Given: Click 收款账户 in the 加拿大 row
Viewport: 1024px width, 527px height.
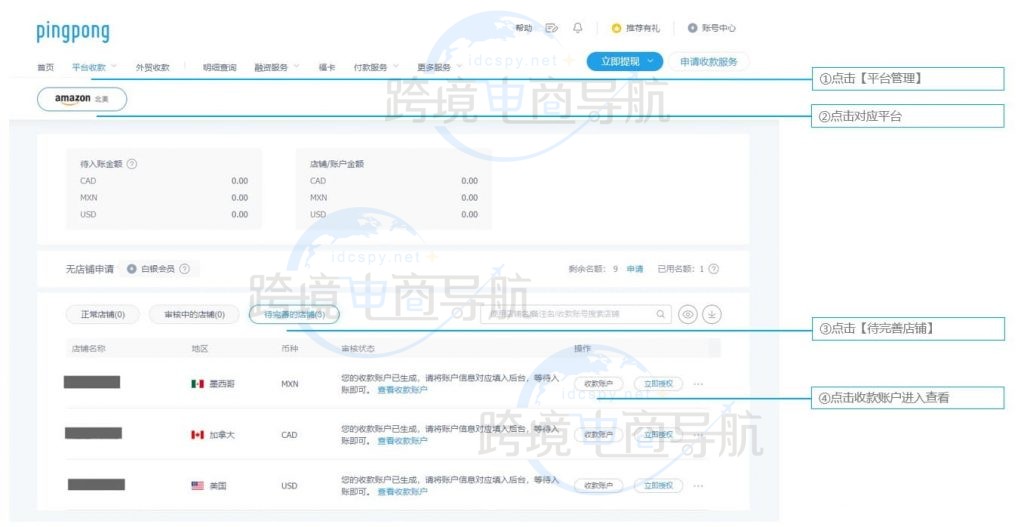Looking at the screenshot, I should pos(599,435).
